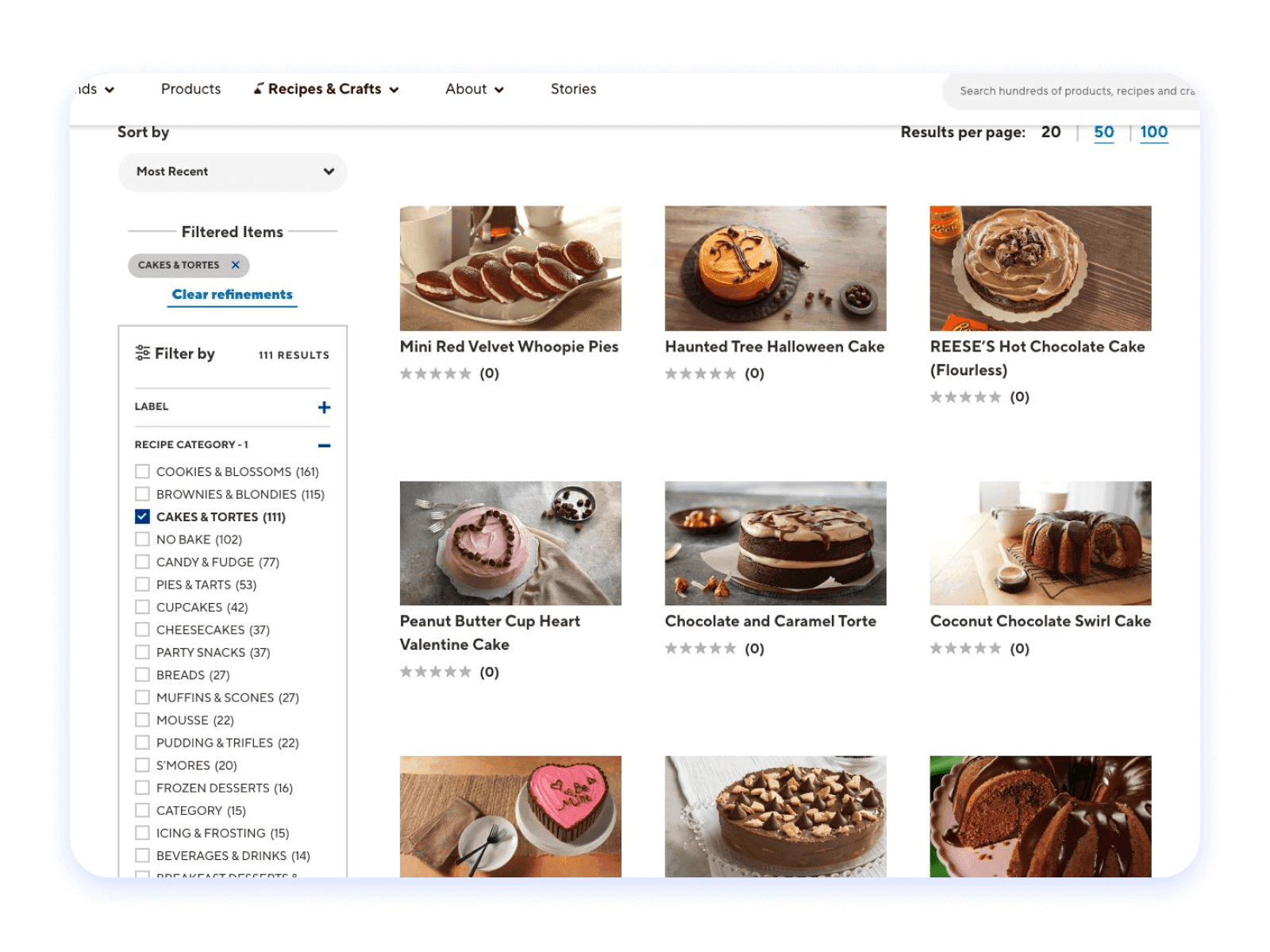This screenshot has height=952, width=1270.
Task: Click star rating under Haunted Tree Halloween Cake
Action: coord(701,374)
